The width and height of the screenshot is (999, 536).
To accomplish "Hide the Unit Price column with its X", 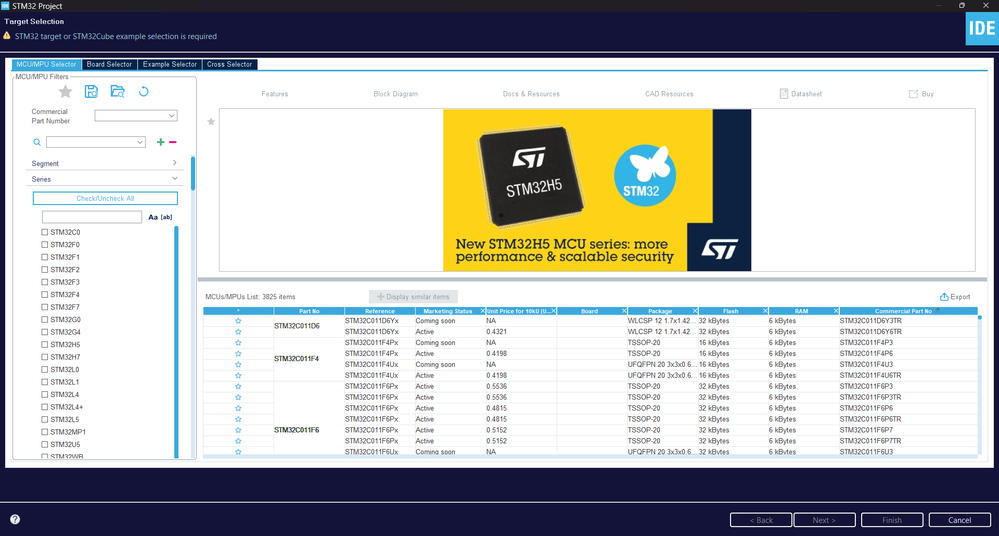I will (553, 311).
